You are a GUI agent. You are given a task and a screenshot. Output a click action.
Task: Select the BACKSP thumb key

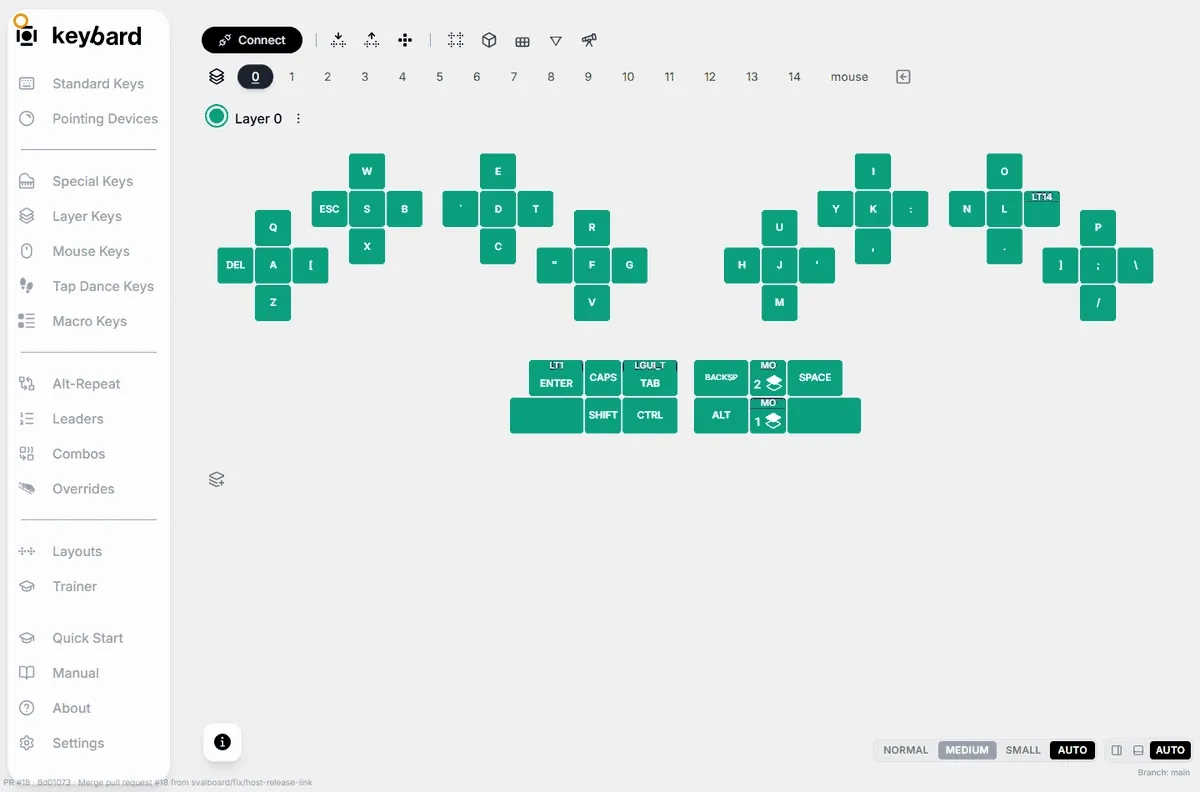(721, 378)
